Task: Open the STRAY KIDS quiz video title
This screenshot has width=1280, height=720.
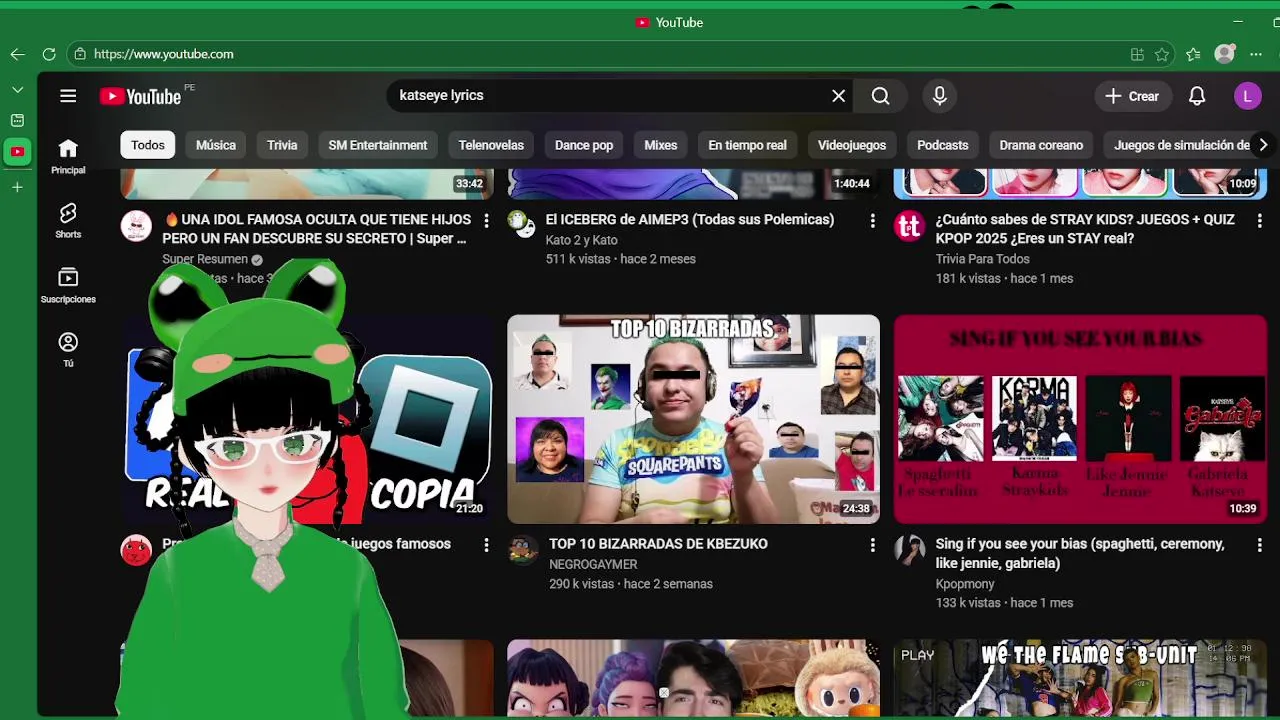Action: 1086,229
